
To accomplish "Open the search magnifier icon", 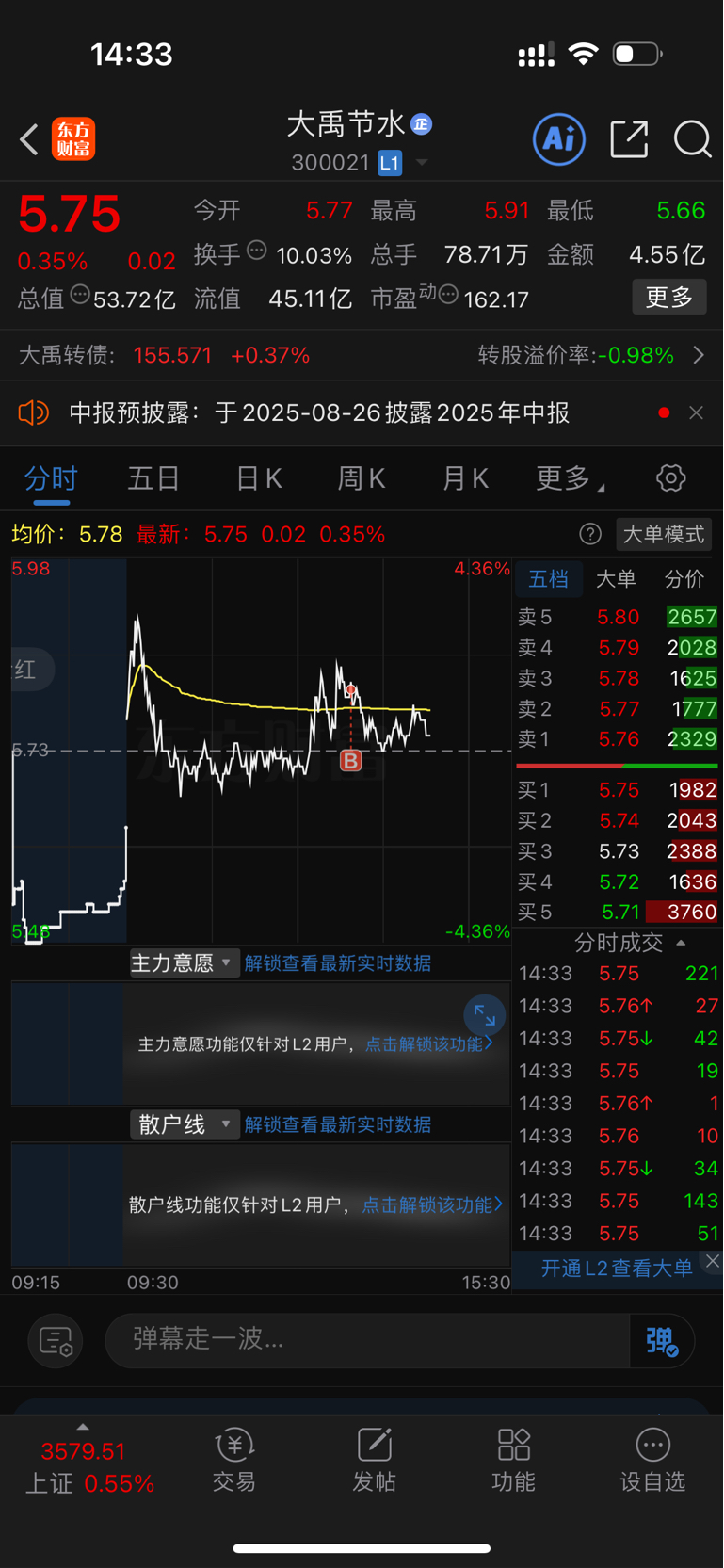I will (x=692, y=139).
